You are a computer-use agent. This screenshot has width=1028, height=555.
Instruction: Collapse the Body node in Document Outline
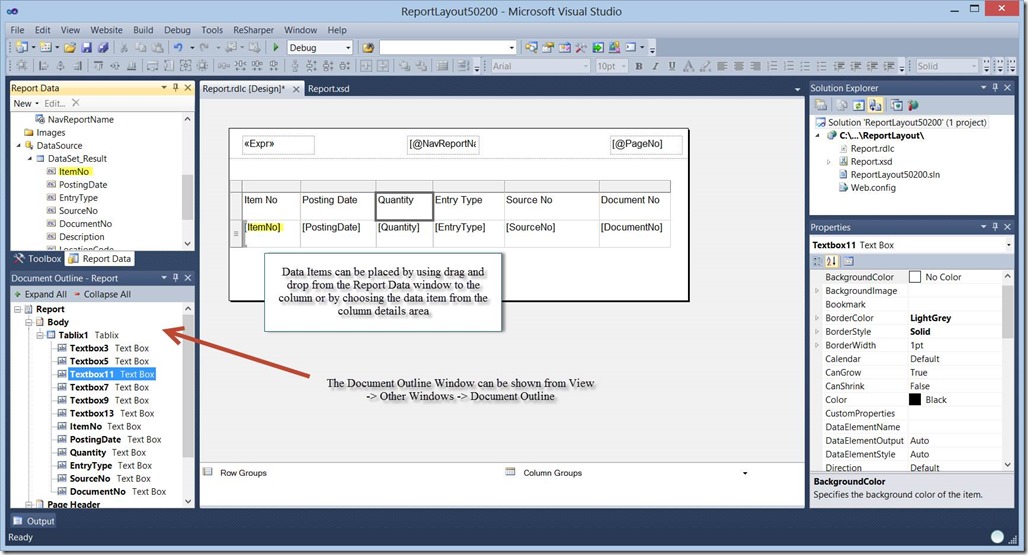click(29, 322)
